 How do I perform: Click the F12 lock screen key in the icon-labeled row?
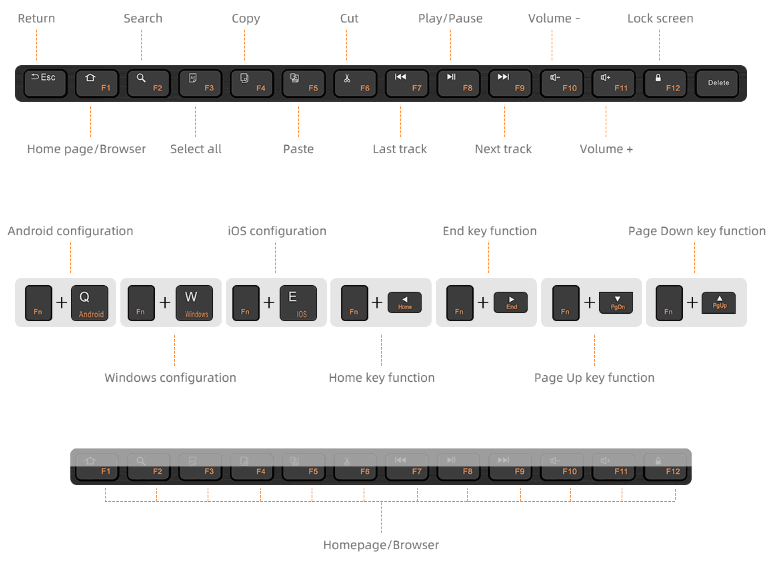(x=665, y=83)
